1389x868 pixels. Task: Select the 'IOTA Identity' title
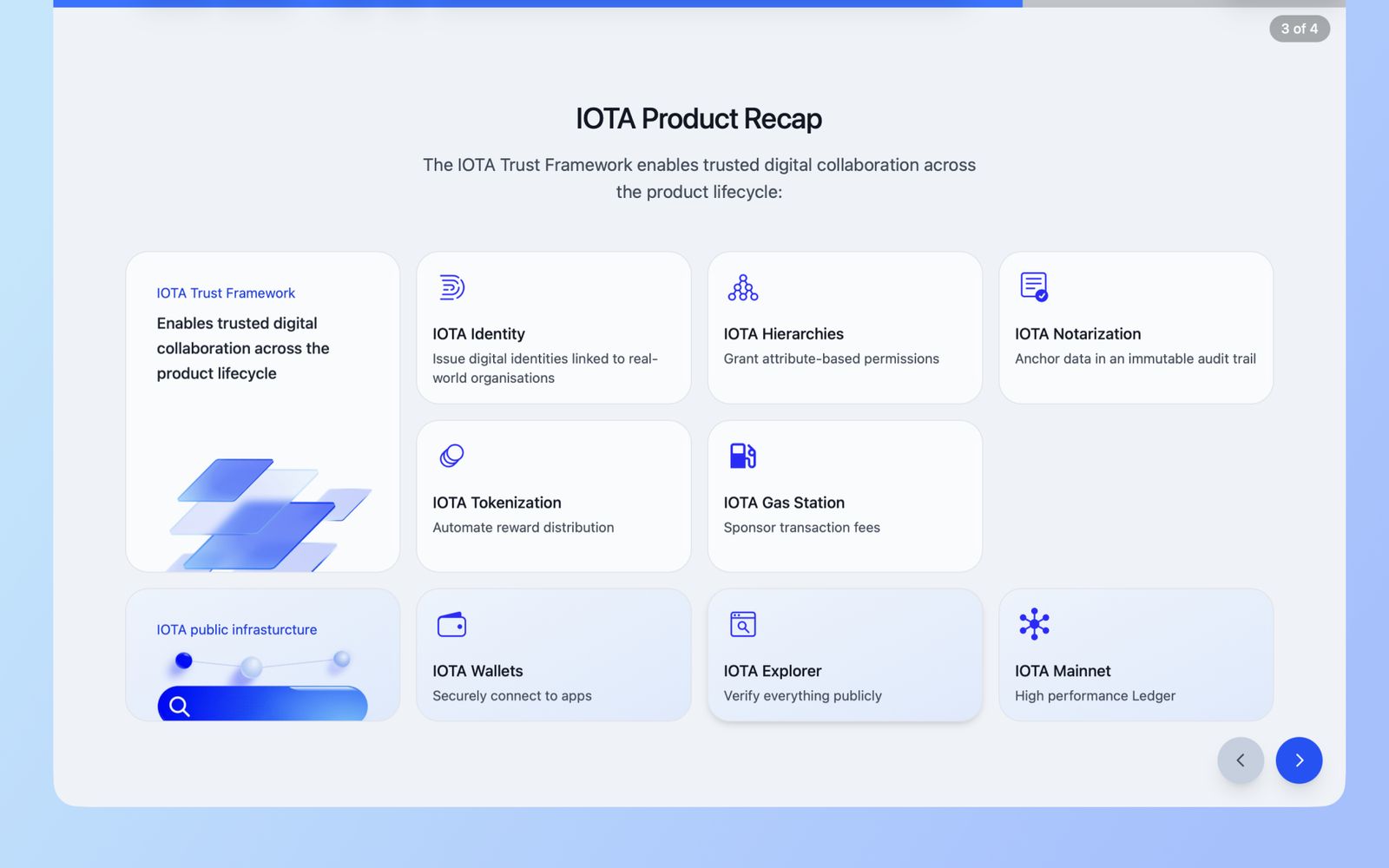[478, 334]
